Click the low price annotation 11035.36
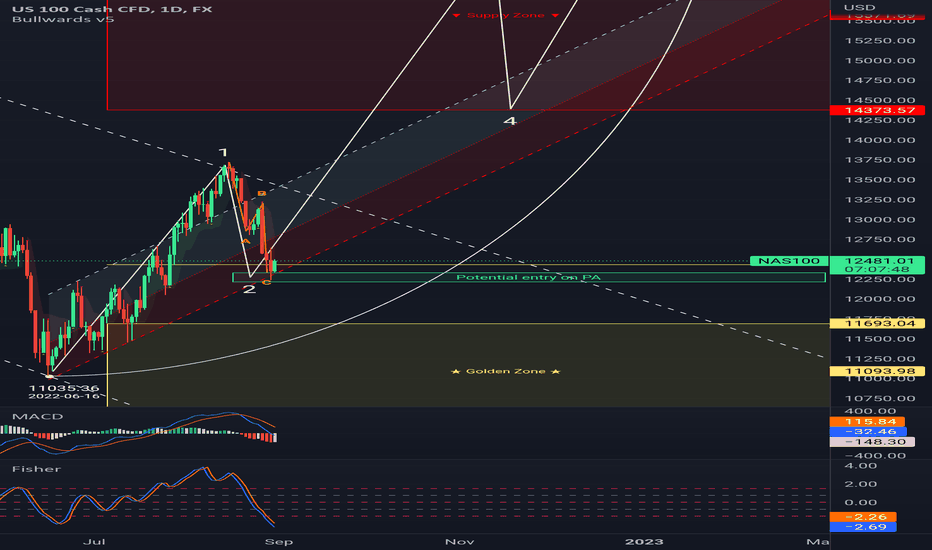932x550 pixels. coord(64,388)
